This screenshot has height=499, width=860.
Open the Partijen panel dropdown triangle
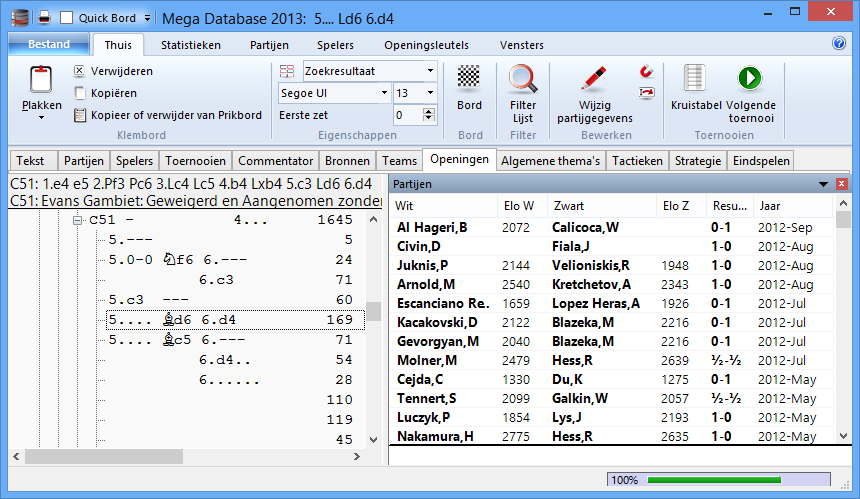(x=823, y=184)
